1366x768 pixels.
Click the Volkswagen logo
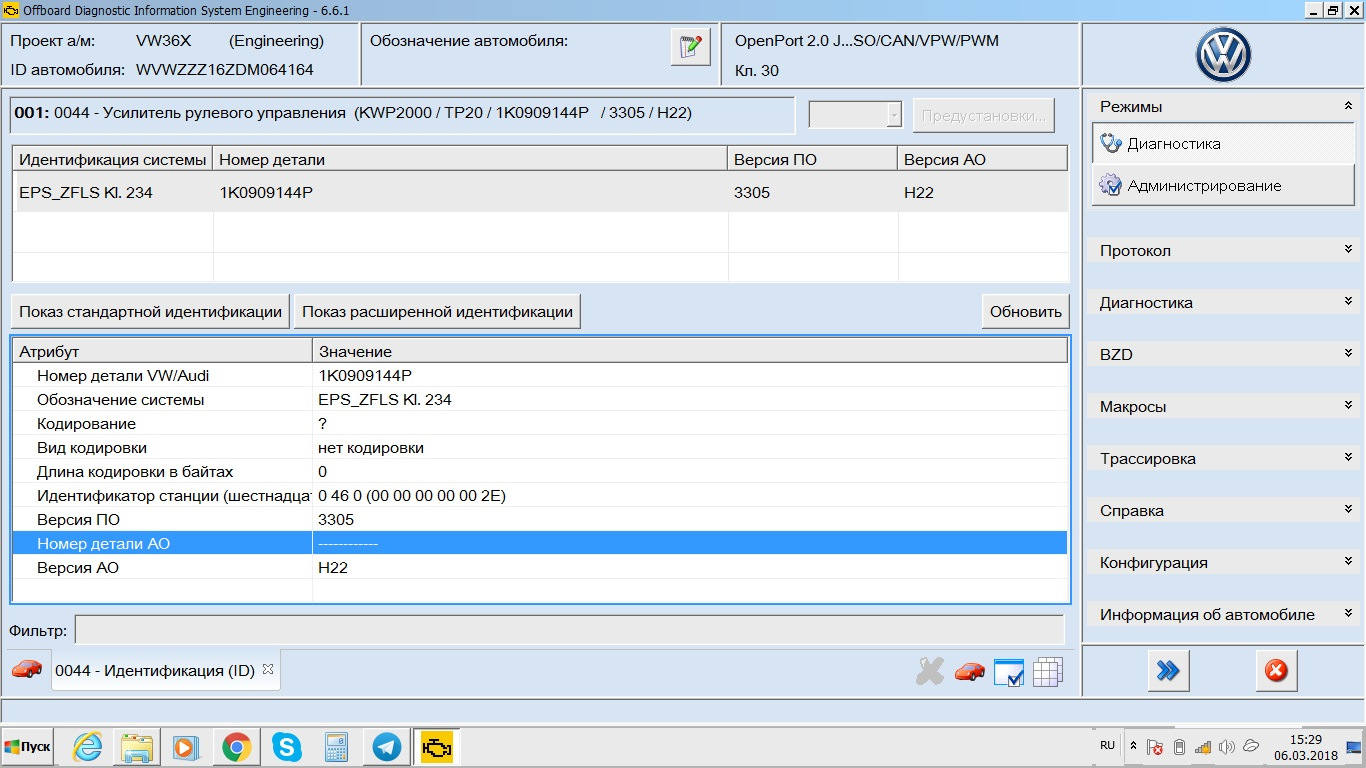[x=1223, y=55]
